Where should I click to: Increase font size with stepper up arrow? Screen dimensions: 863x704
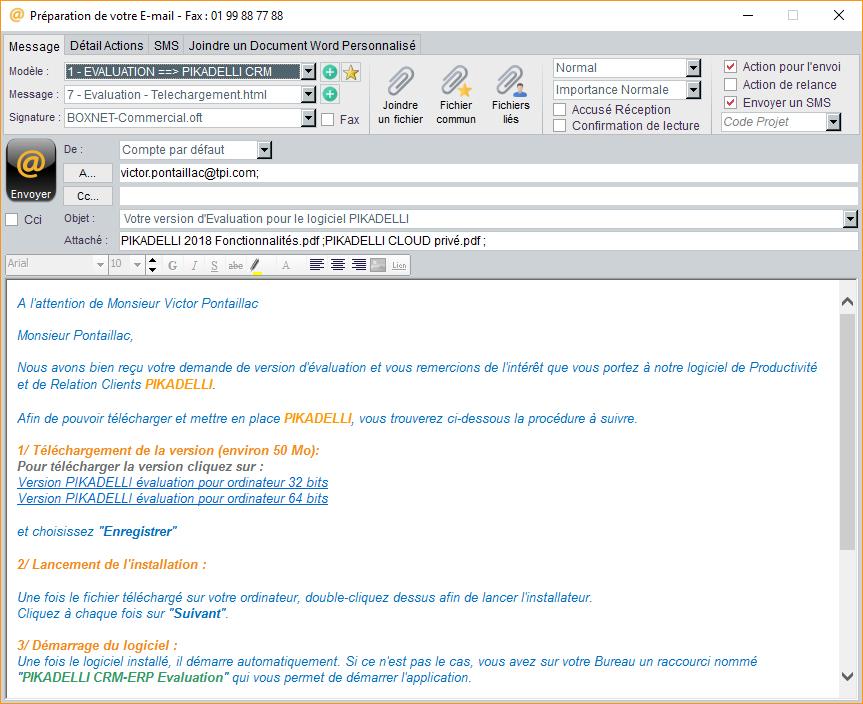click(152, 260)
